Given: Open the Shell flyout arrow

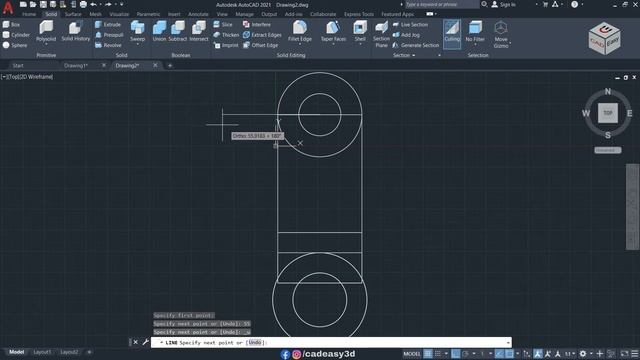Looking at the screenshot, I should pos(360,44).
